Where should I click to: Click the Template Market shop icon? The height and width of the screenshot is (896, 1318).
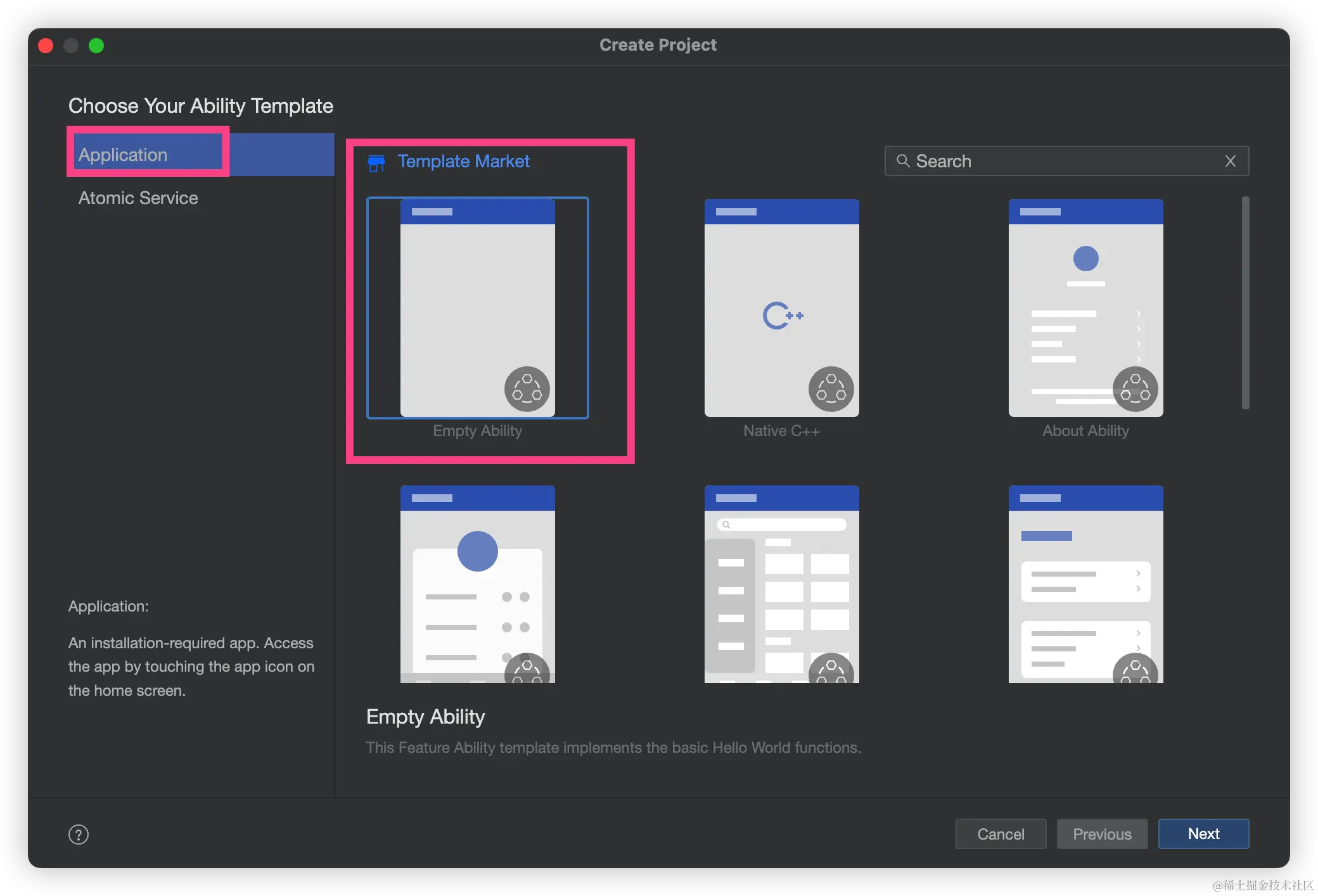[376, 163]
